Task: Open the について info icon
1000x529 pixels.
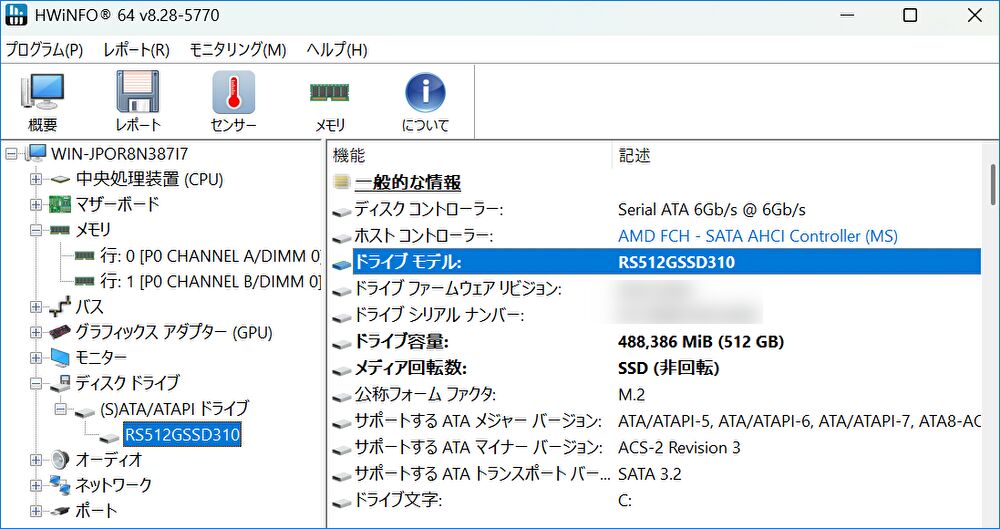Action: pos(425,92)
